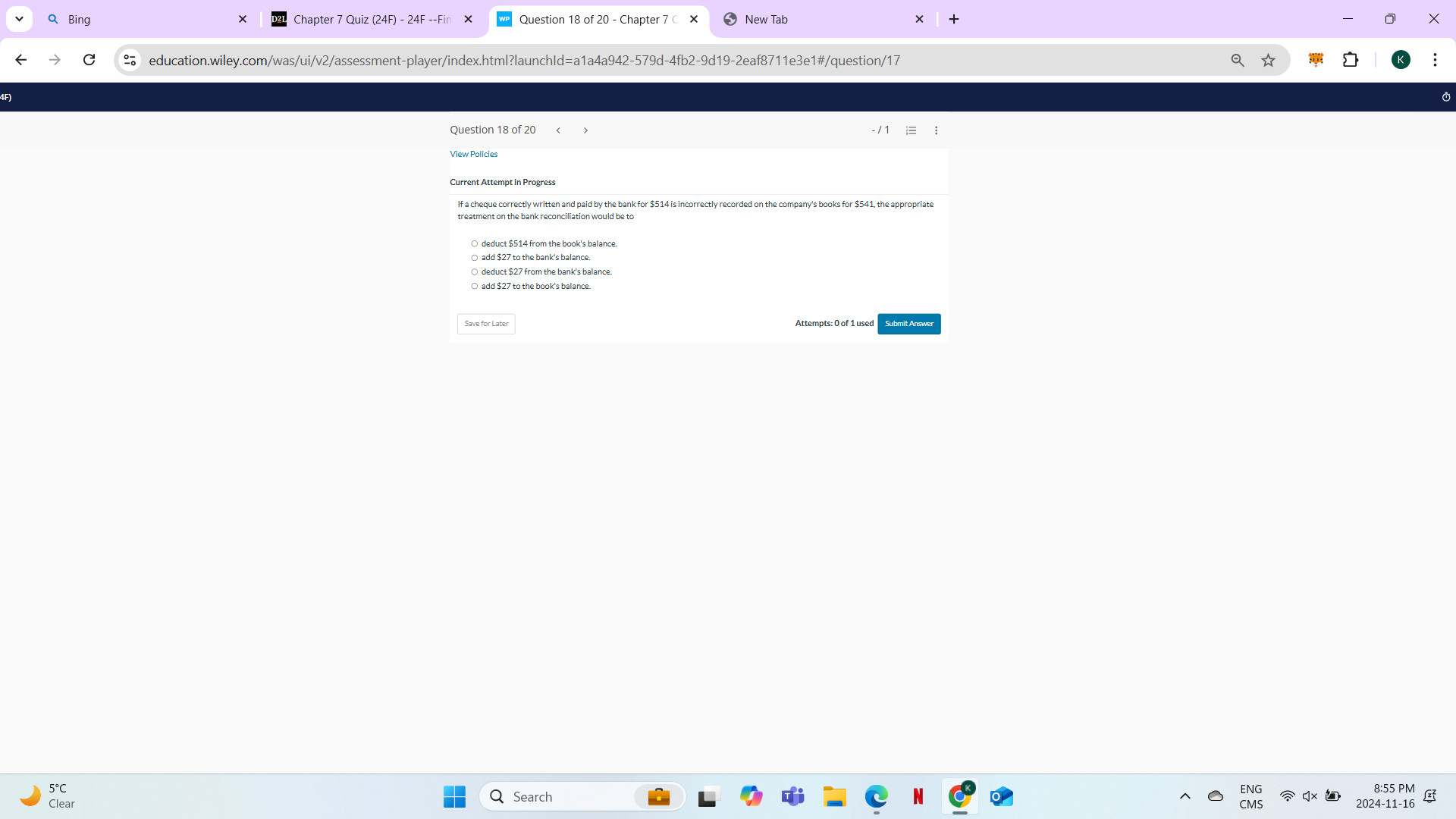Click Submit Answer
Viewport: 1456px width, 819px height.
click(x=908, y=324)
